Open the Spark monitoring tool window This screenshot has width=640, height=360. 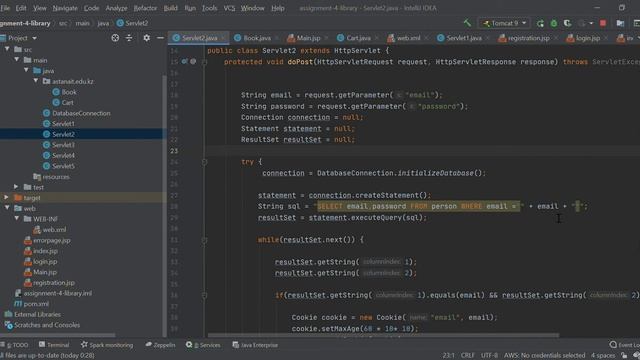click(107, 345)
